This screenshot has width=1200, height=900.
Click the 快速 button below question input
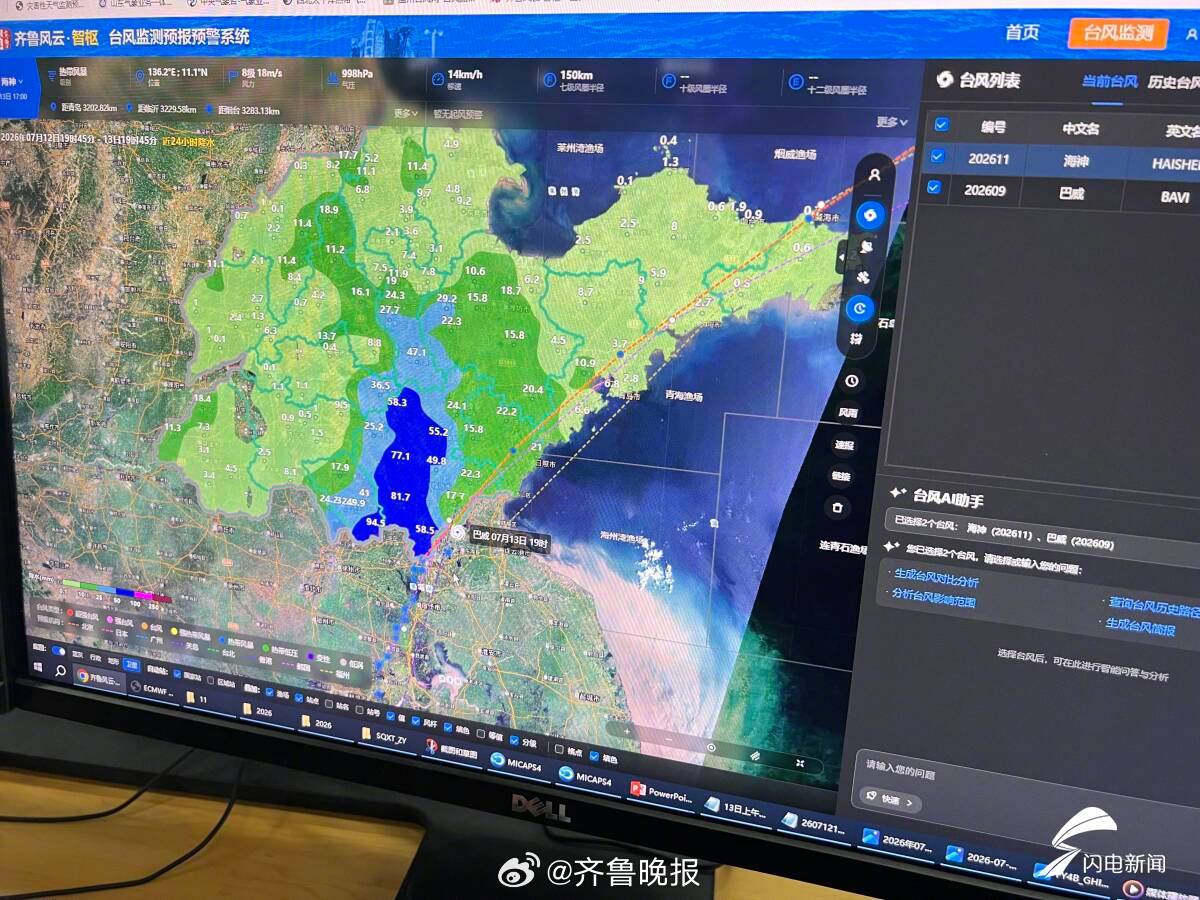(890, 799)
